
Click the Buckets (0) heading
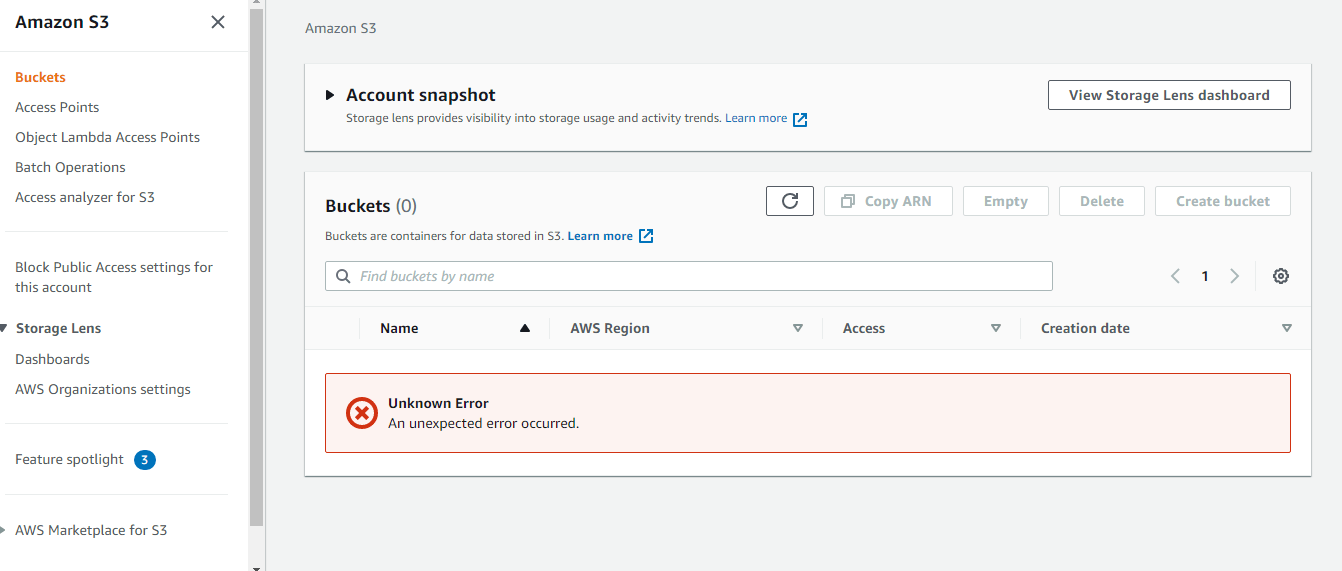[371, 206]
